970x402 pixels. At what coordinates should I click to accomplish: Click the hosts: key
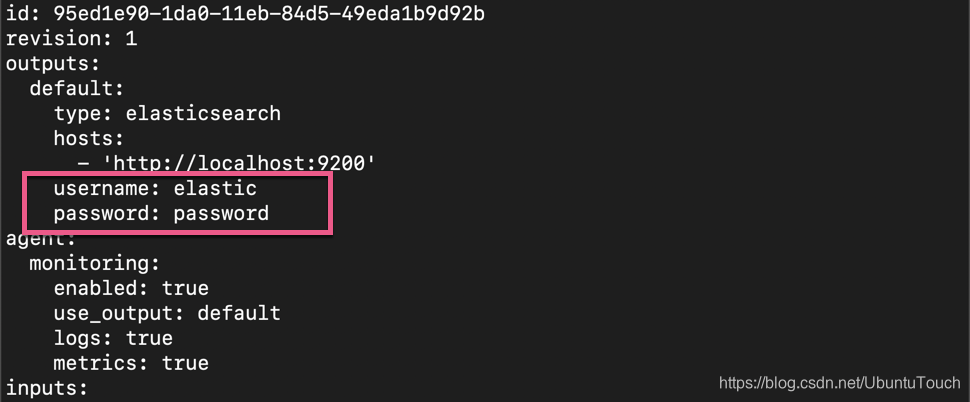pyautogui.click(x=89, y=138)
